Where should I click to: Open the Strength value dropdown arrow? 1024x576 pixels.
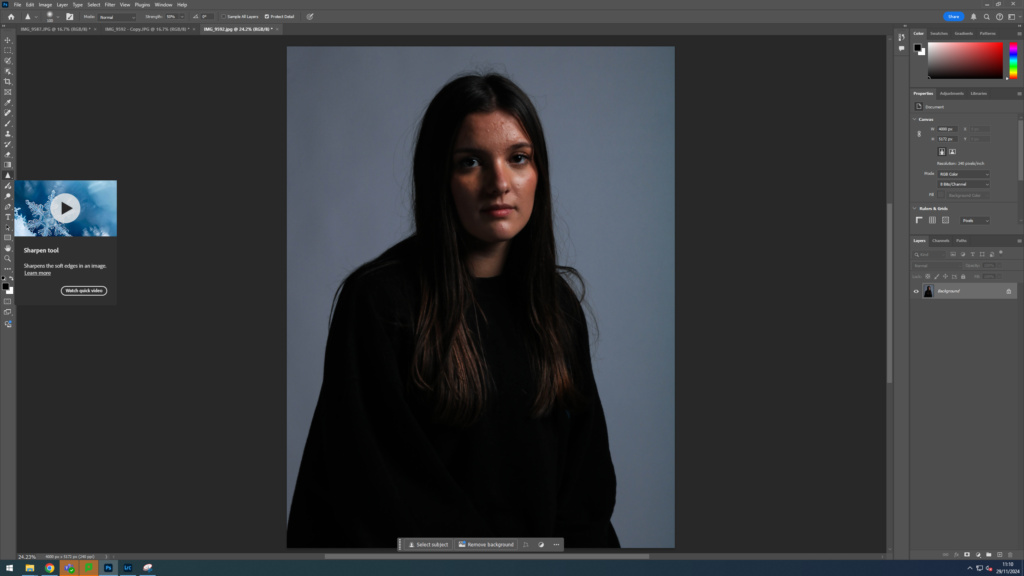[x=182, y=17]
